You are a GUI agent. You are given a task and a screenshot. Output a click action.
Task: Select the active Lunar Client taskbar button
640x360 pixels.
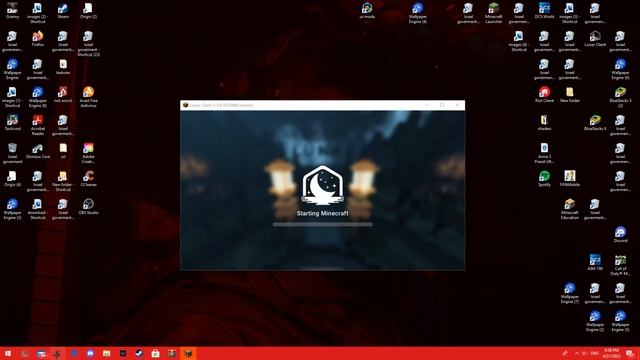tap(188, 353)
